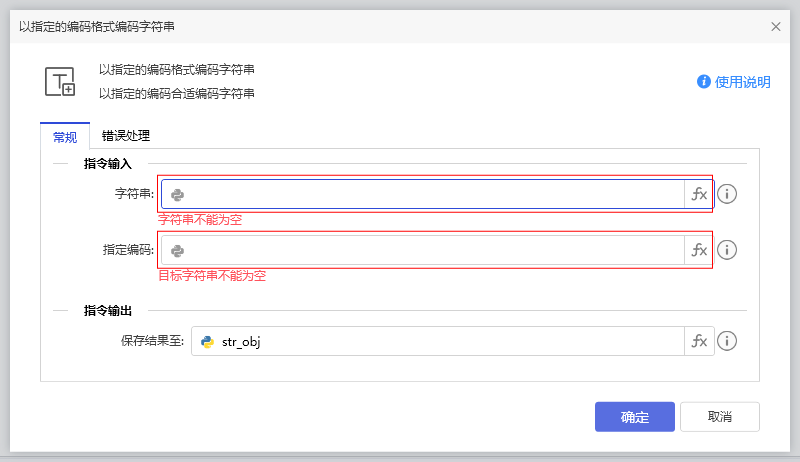This screenshot has width=800, height=462.
Task: Show info tooltip for 字符串 input
Action: pyautogui.click(x=727, y=194)
